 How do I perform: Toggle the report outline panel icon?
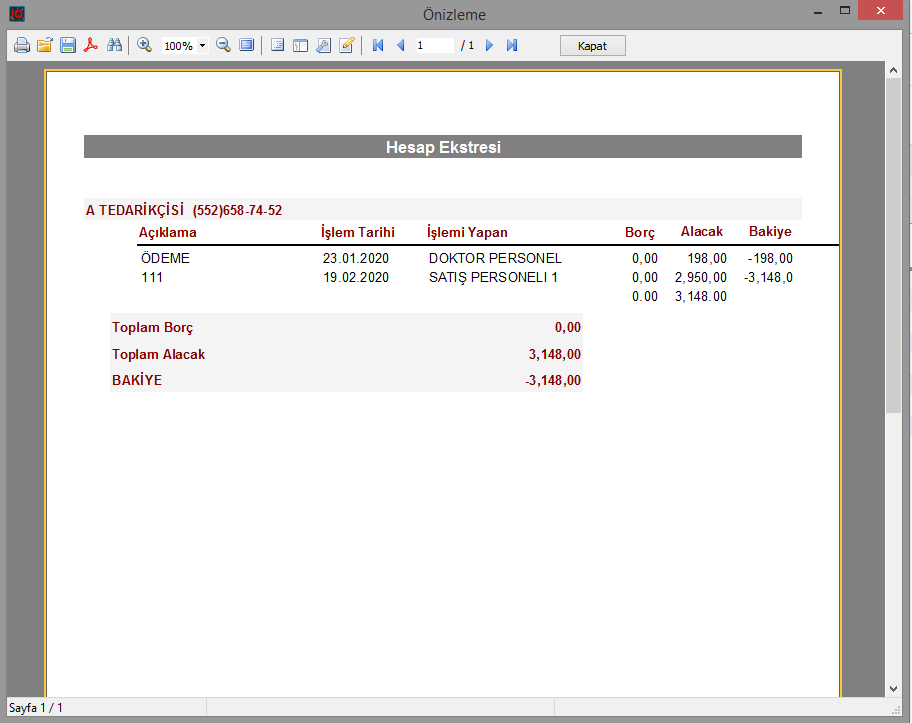(277, 45)
